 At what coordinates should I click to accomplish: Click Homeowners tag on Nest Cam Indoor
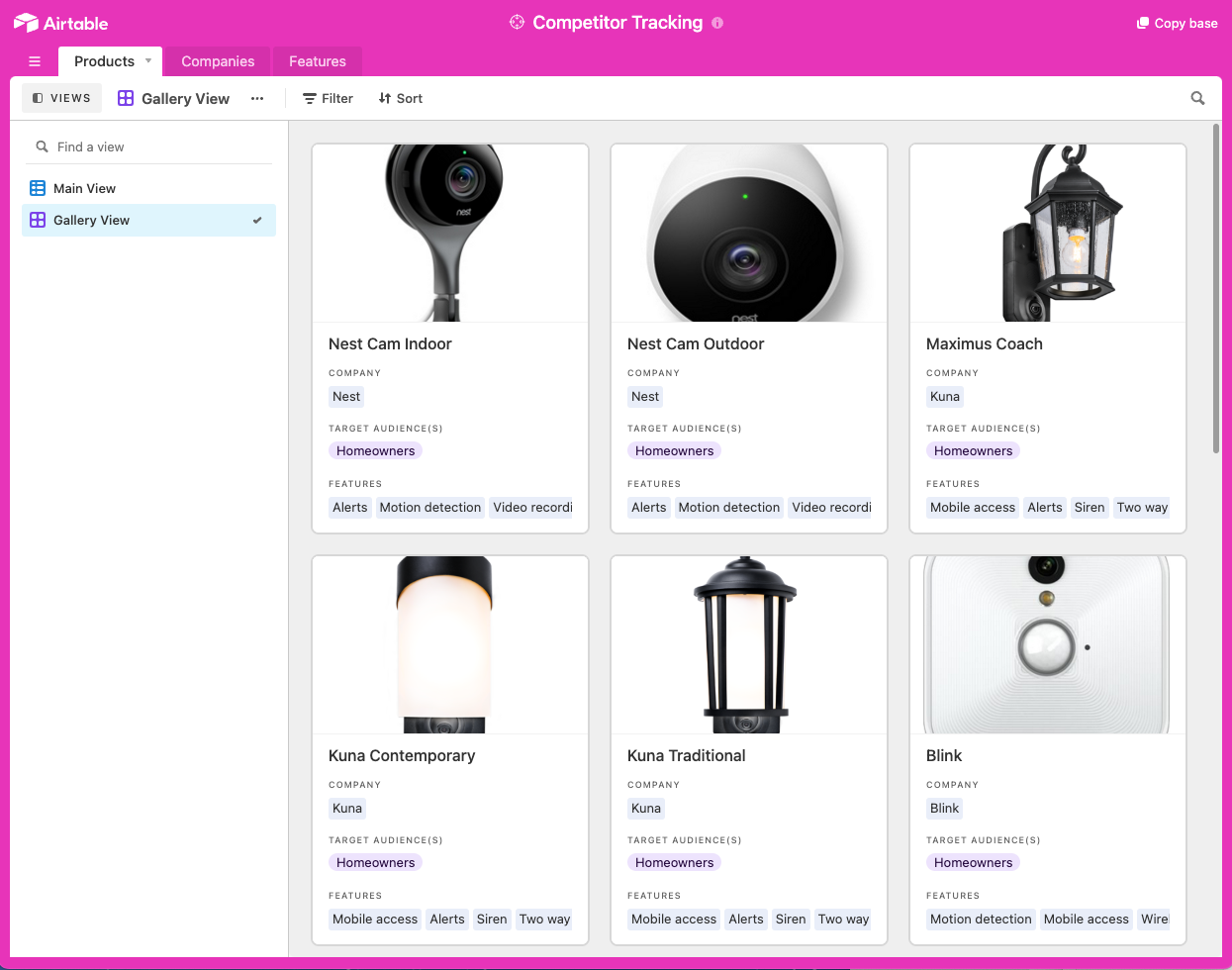[376, 450]
